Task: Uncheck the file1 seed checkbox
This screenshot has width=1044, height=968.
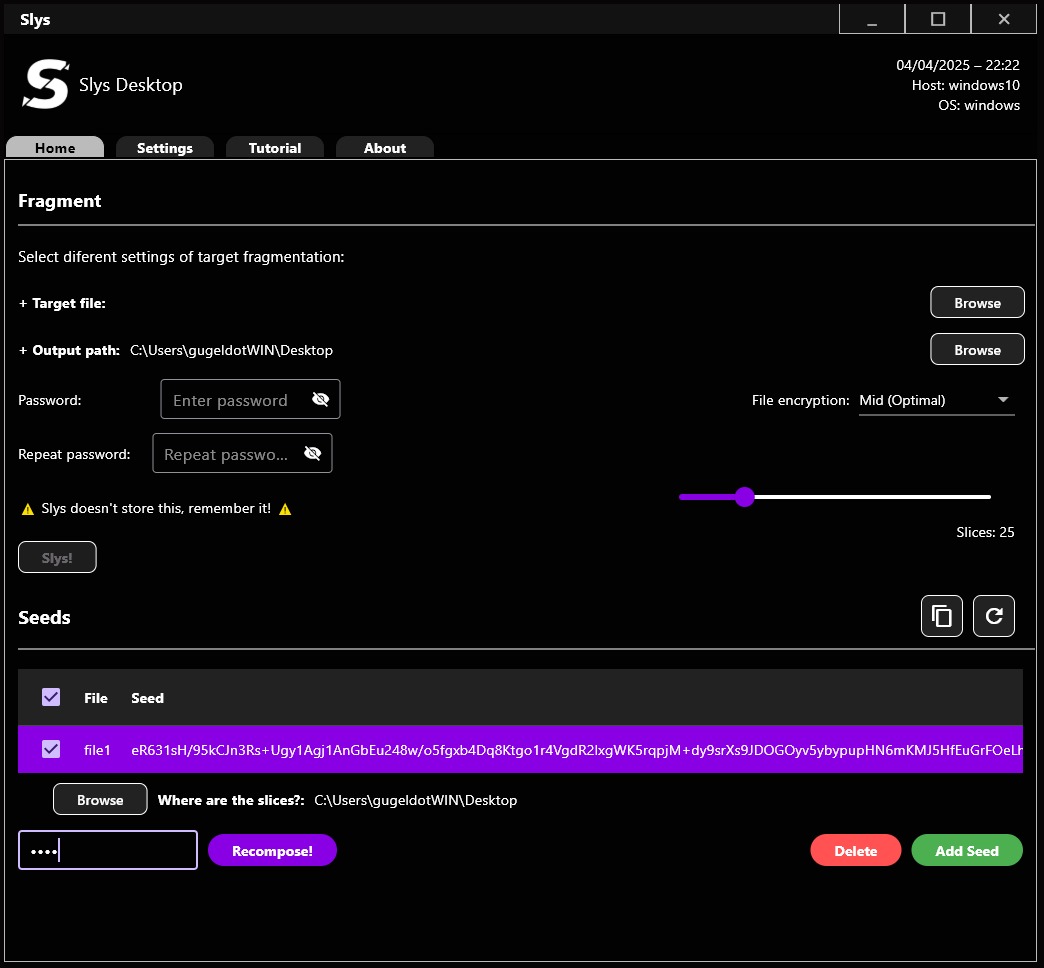Action: [x=51, y=749]
